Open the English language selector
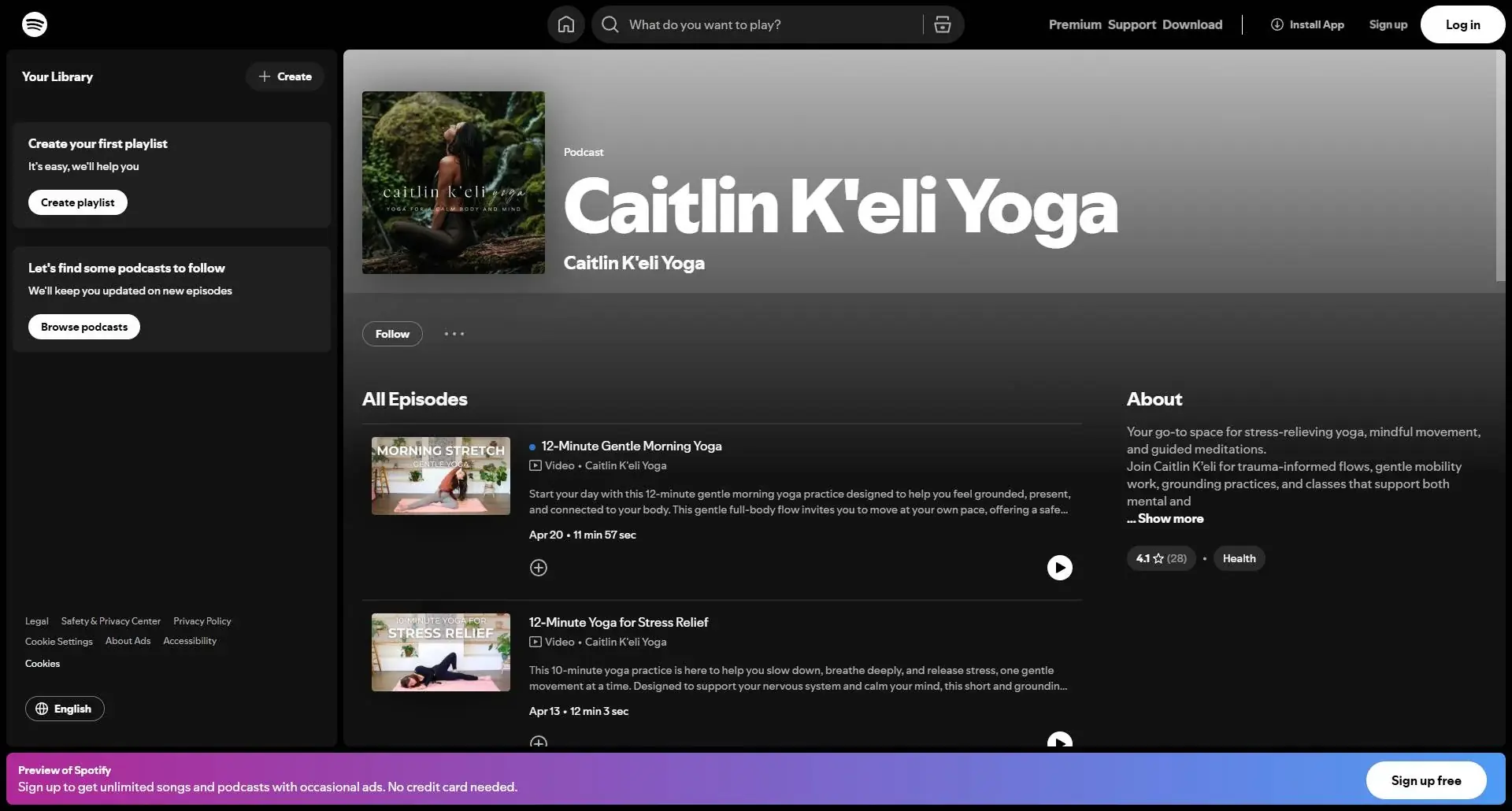This screenshot has height=811, width=1512. (x=65, y=709)
